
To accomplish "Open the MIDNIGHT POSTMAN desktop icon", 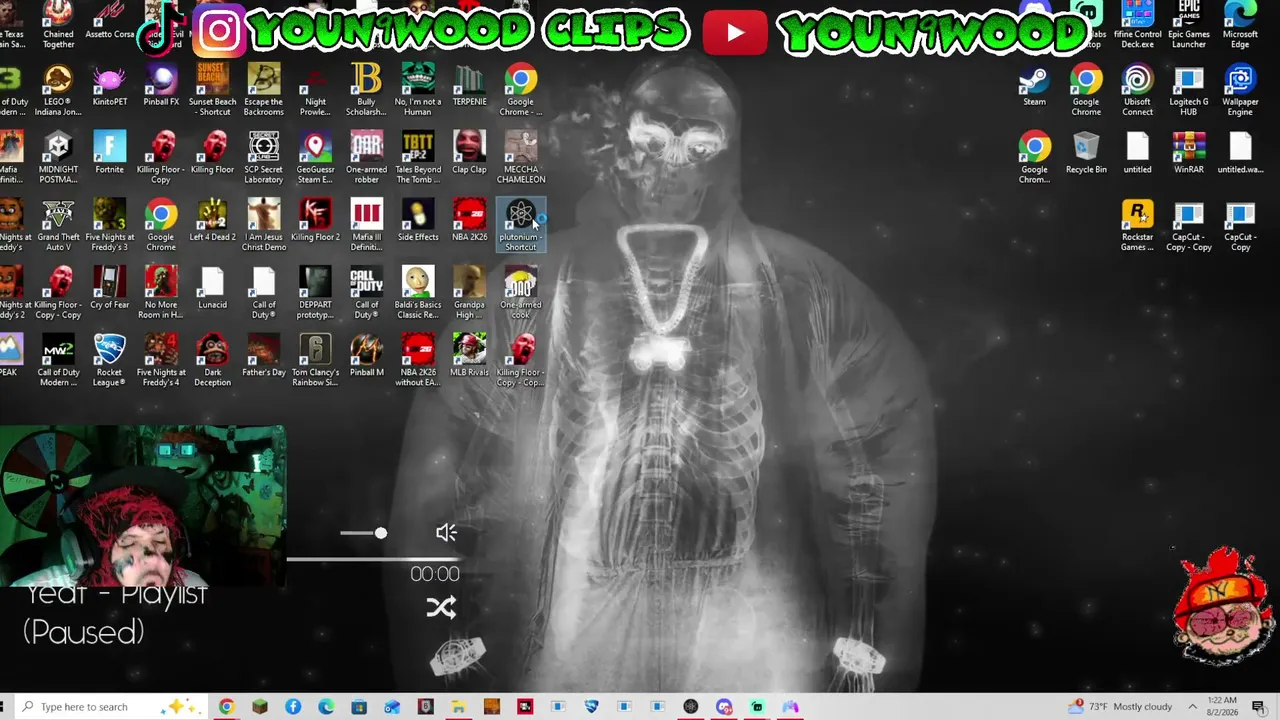I will point(58,158).
